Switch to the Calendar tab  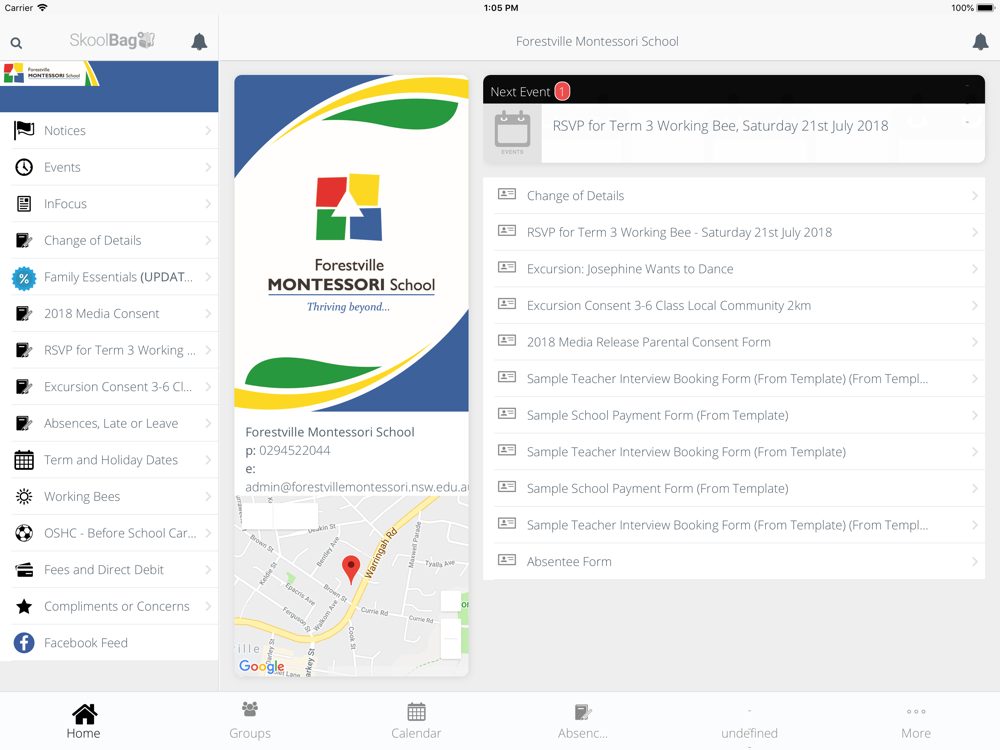pyautogui.click(x=416, y=720)
